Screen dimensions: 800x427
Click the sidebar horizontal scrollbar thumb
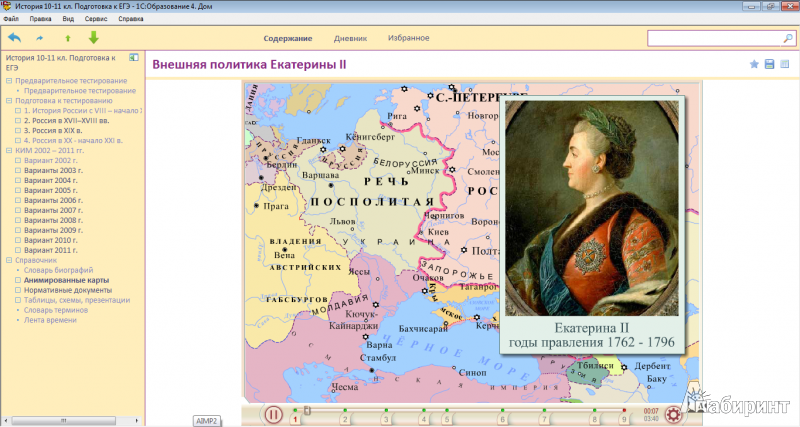(x=64, y=421)
